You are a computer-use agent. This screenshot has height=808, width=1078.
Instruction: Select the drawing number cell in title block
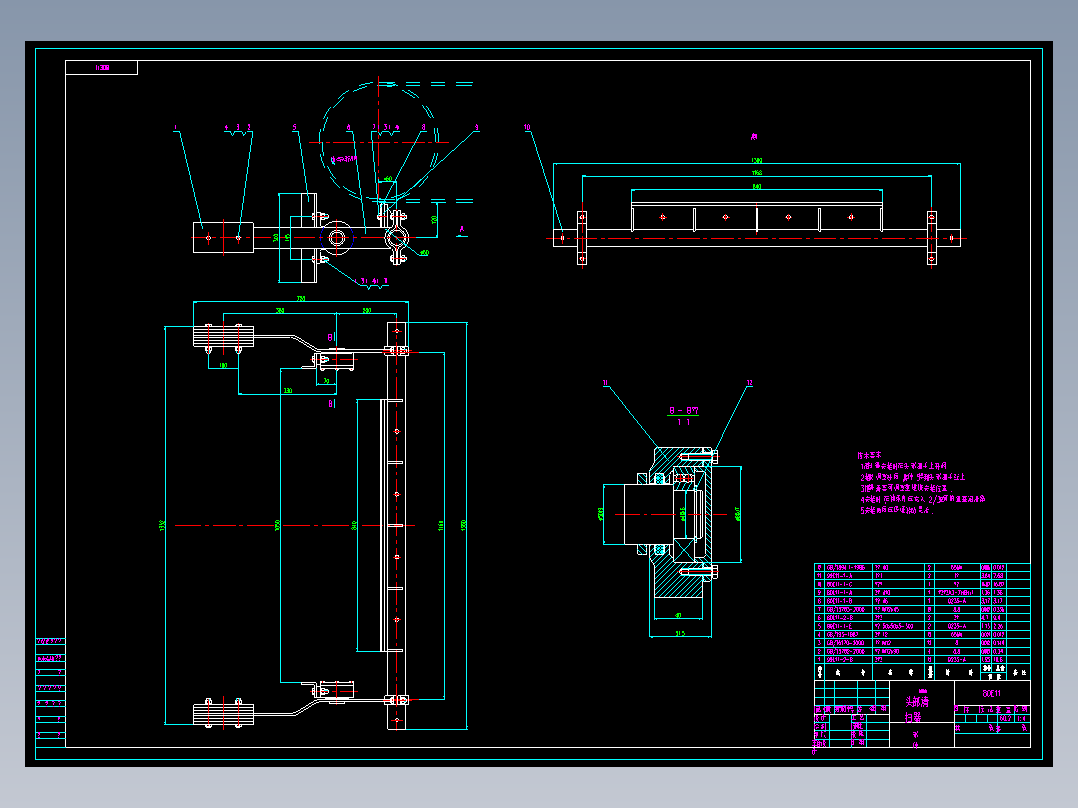click(x=992, y=693)
